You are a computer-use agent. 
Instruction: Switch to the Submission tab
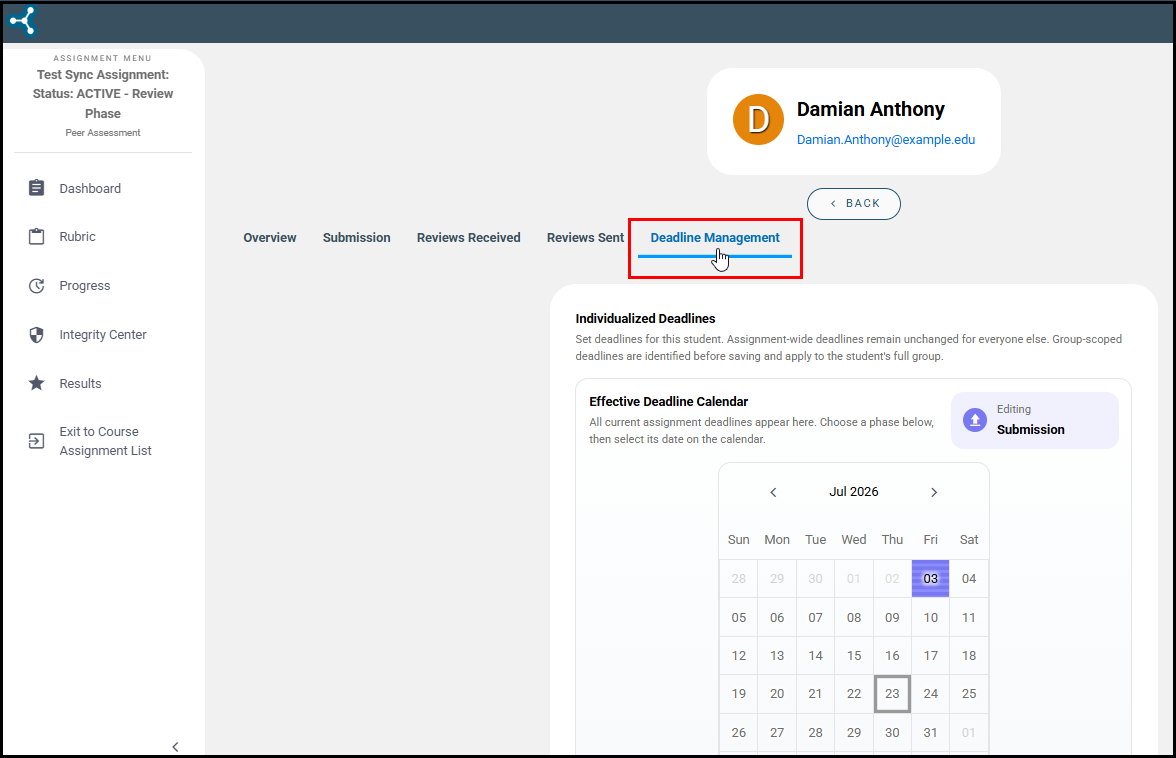click(x=356, y=238)
